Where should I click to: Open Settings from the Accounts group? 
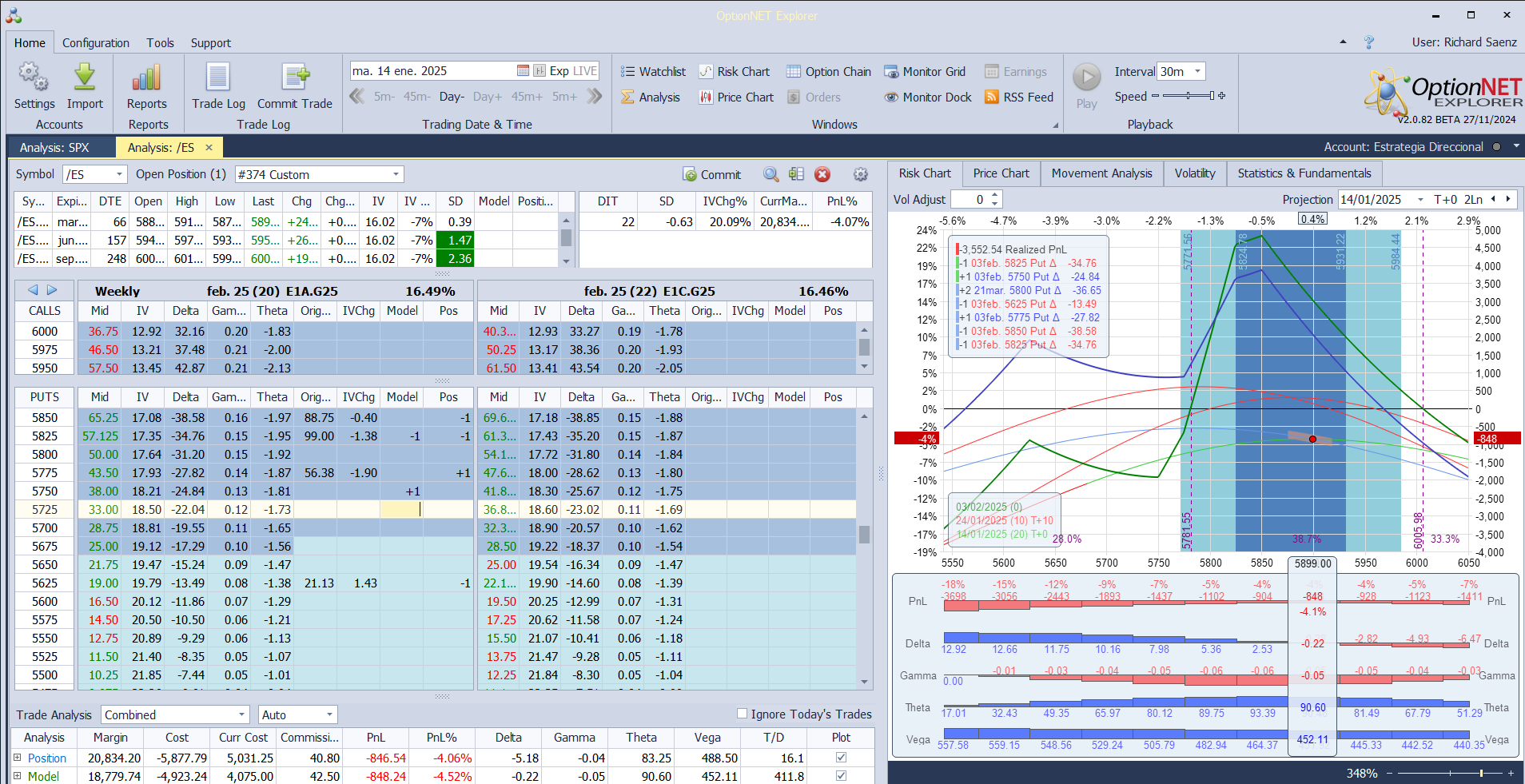coord(34,86)
